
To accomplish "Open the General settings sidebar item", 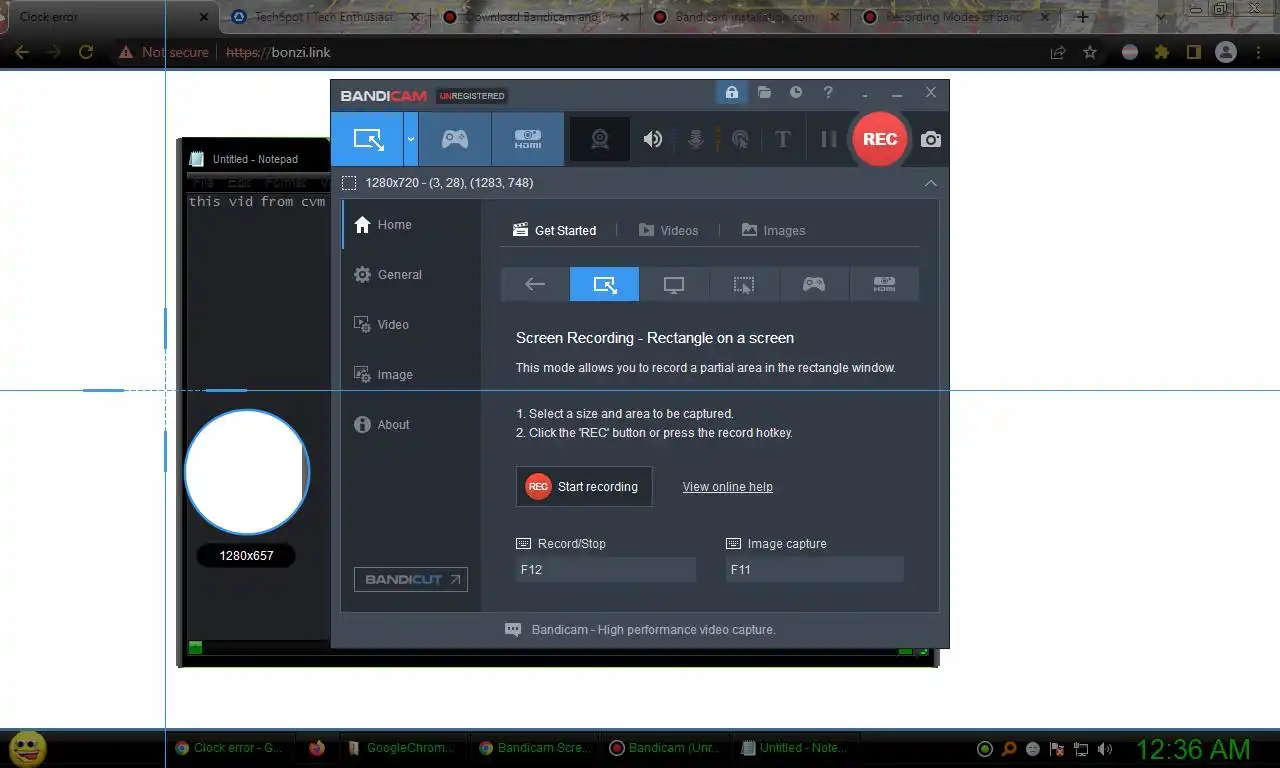I will point(411,275).
